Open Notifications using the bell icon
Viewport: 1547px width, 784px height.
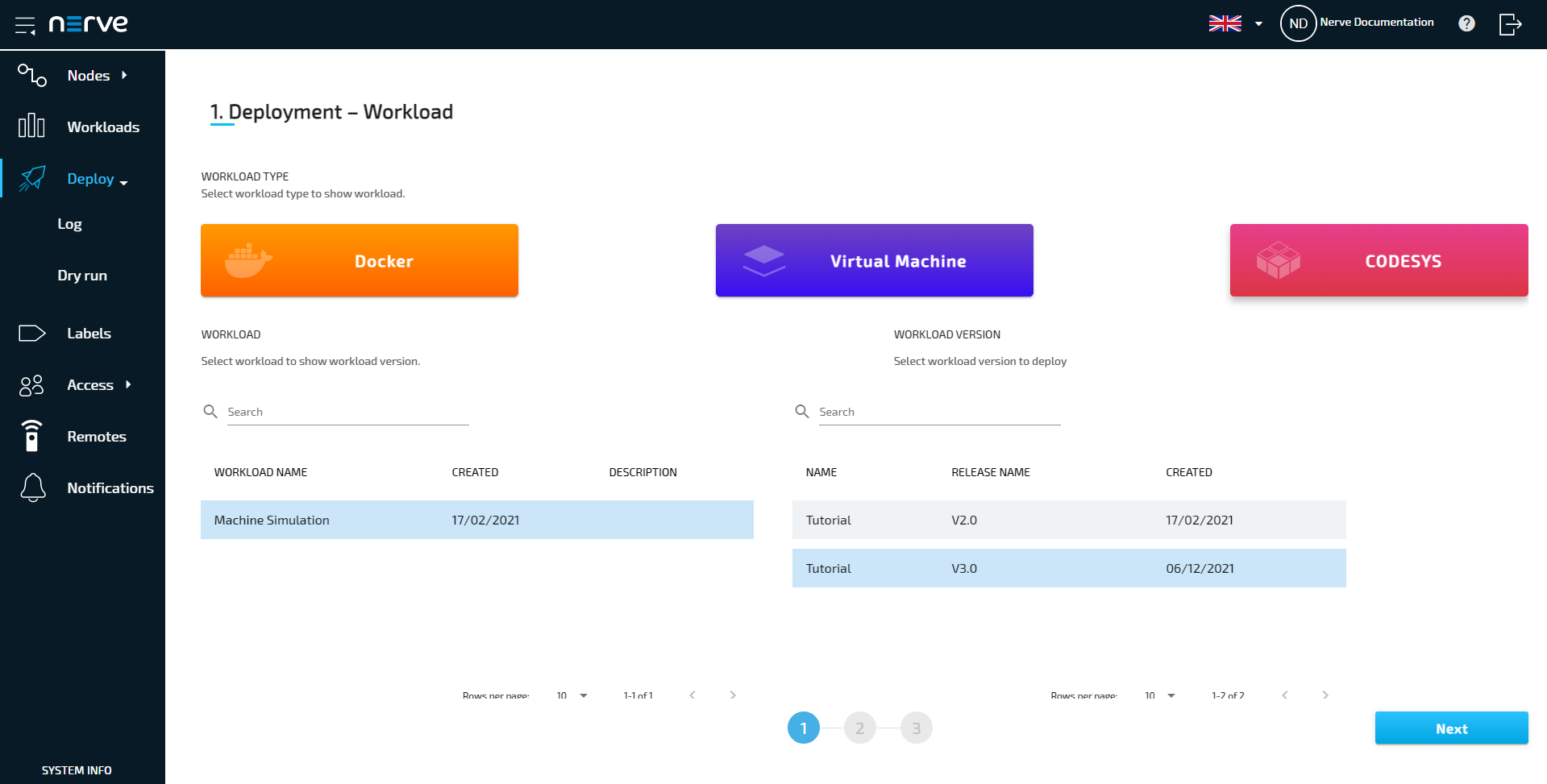31,487
